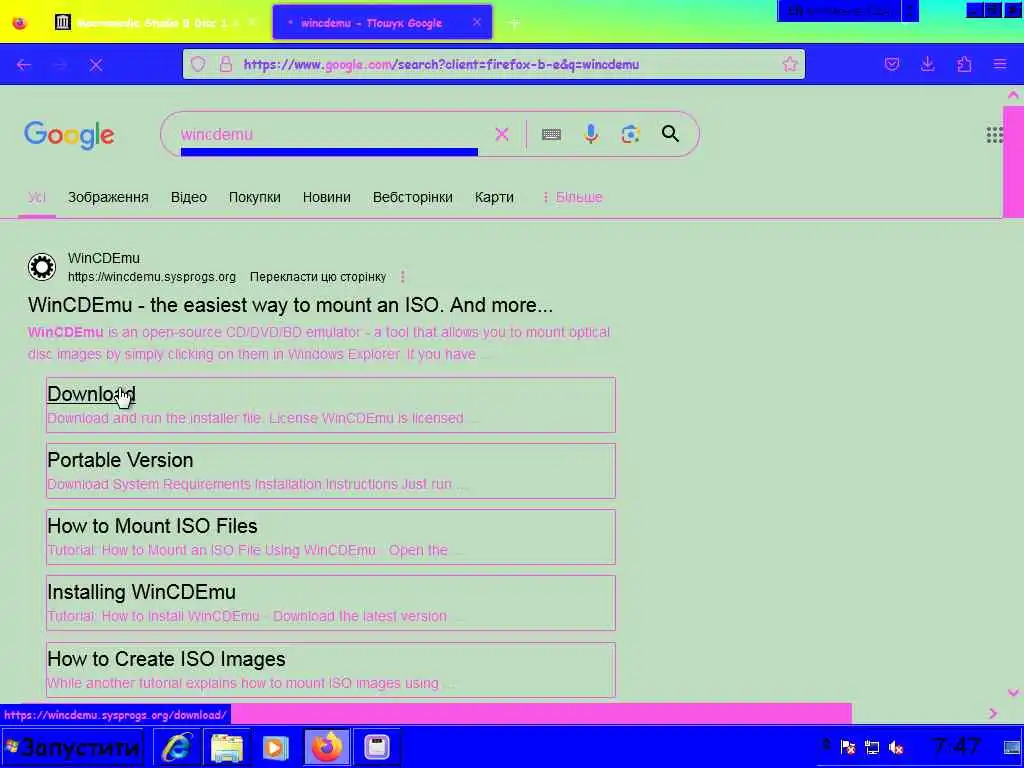Open the Зображення results tab

(x=108, y=197)
